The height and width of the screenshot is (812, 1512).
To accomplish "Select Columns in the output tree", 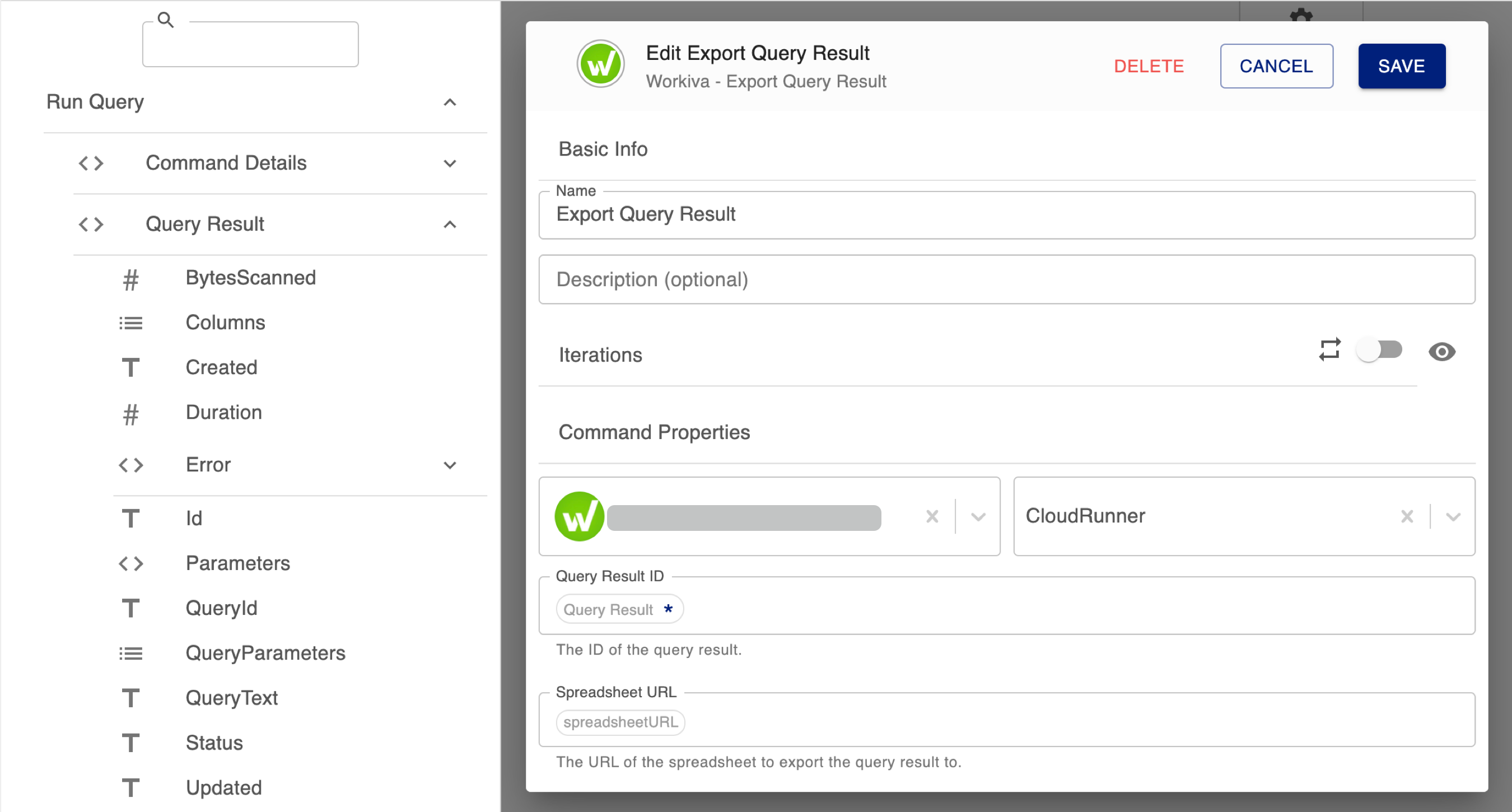I will [225, 323].
